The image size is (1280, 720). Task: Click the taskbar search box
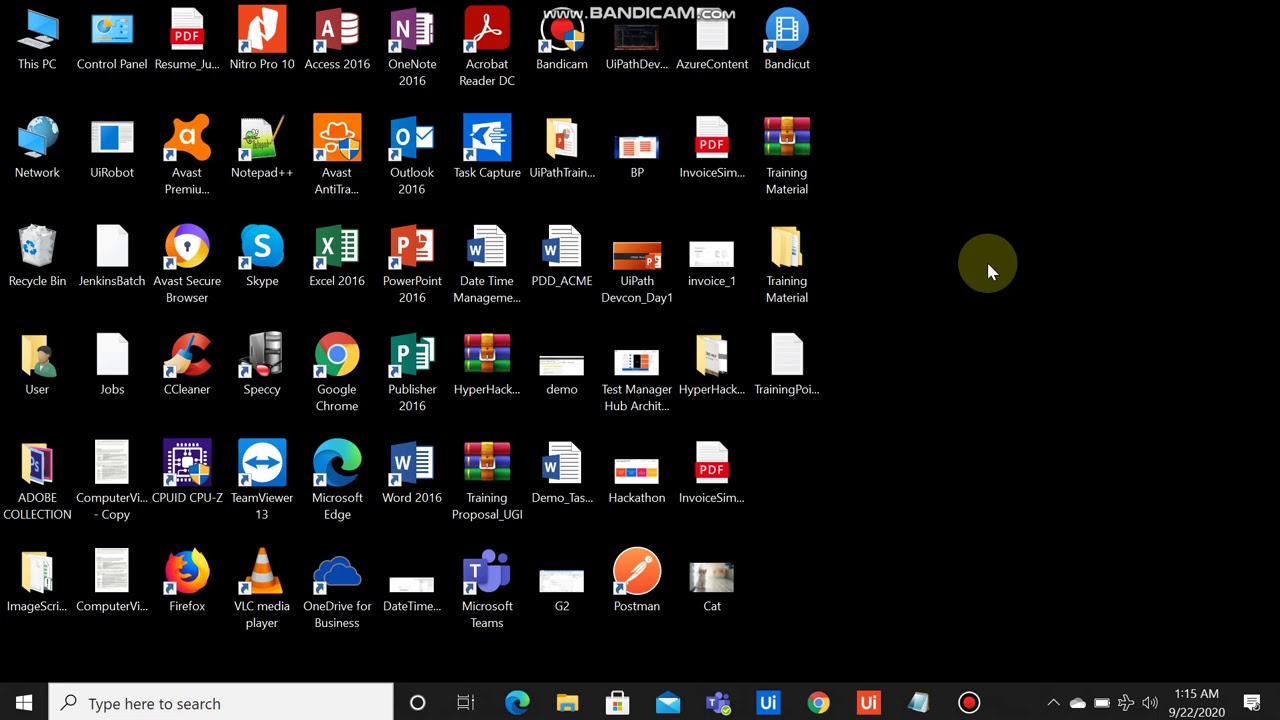coord(221,703)
